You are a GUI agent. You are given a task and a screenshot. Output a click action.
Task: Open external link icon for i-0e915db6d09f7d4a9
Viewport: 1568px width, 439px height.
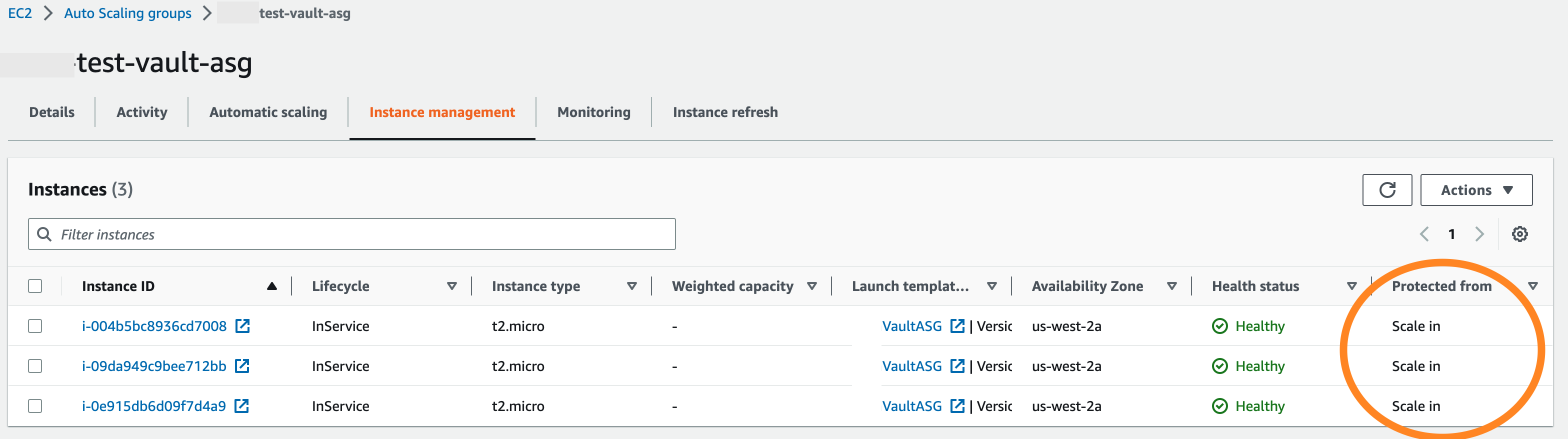click(x=241, y=406)
